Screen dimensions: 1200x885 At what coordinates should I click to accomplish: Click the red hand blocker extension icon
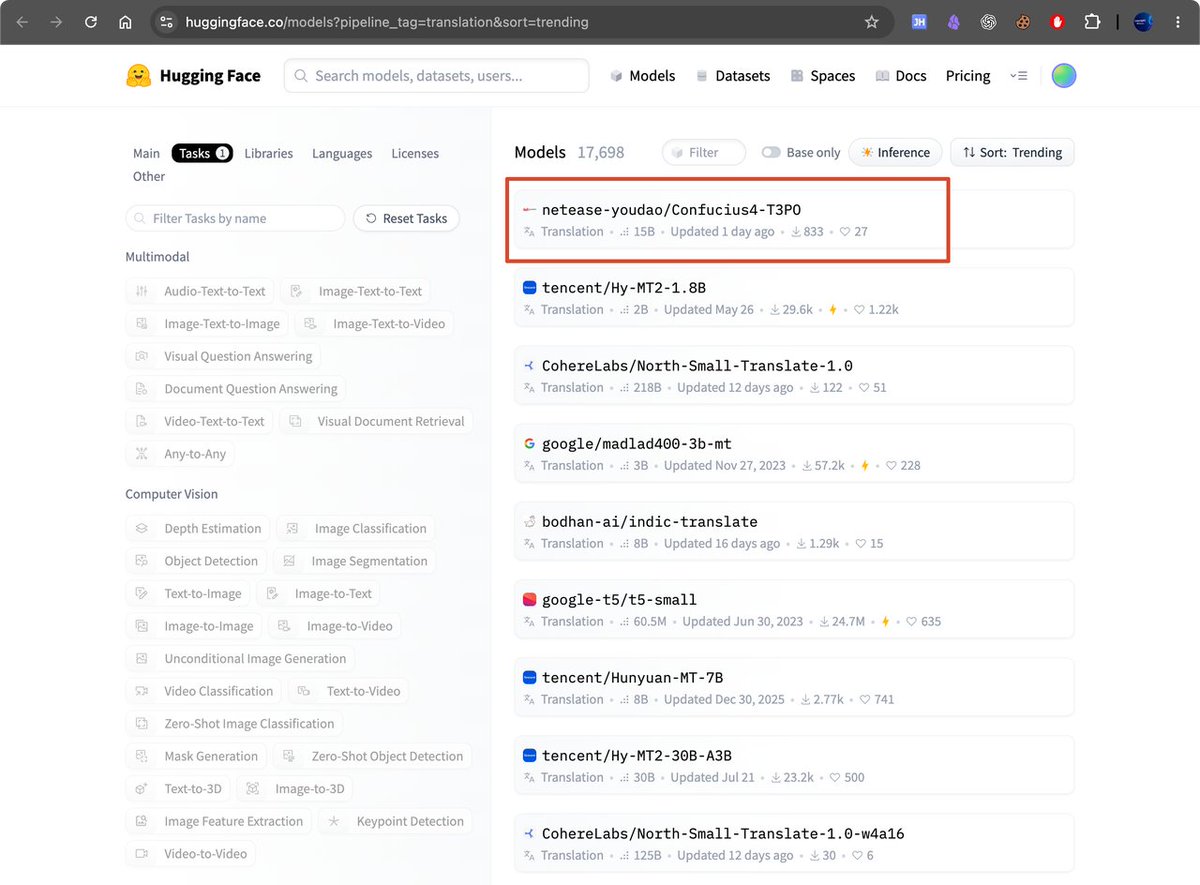tap(1058, 22)
